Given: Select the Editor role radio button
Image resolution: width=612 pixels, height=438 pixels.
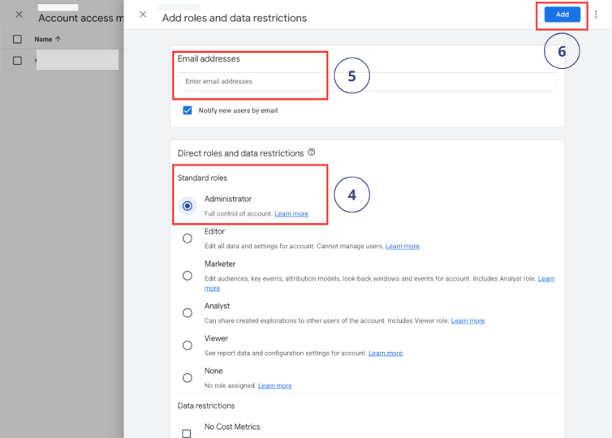Looking at the screenshot, I should coord(187,238).
